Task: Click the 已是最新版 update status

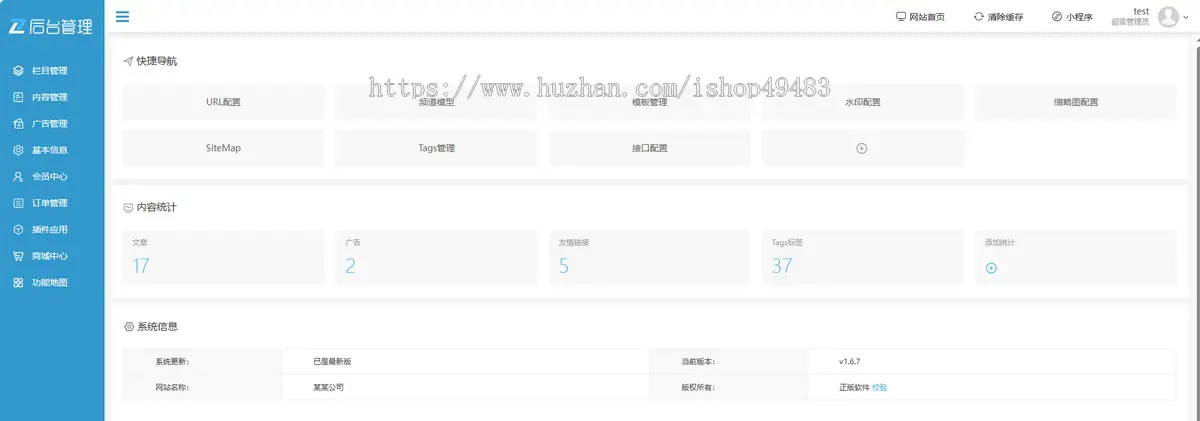Action: click(x=332, y=361)
